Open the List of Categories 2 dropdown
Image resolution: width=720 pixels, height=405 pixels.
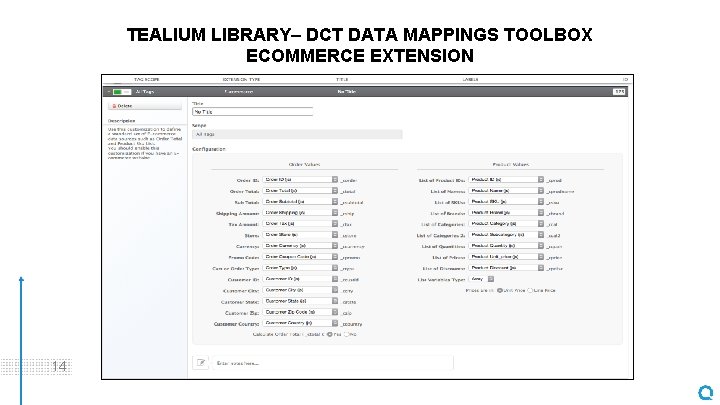coord(506,235)
